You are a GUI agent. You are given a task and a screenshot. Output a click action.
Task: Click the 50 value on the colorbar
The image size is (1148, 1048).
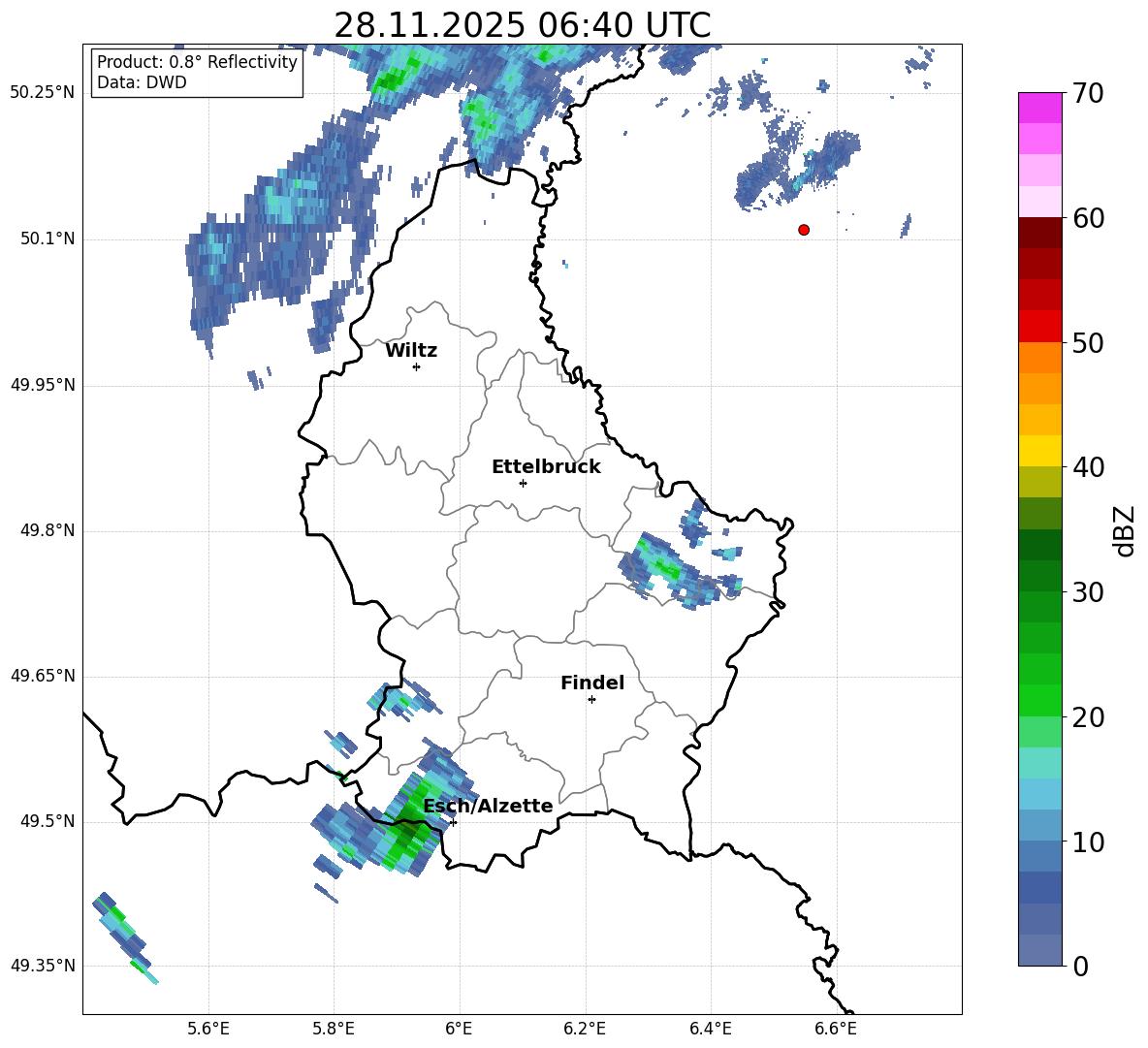[x=1088, y=343]
